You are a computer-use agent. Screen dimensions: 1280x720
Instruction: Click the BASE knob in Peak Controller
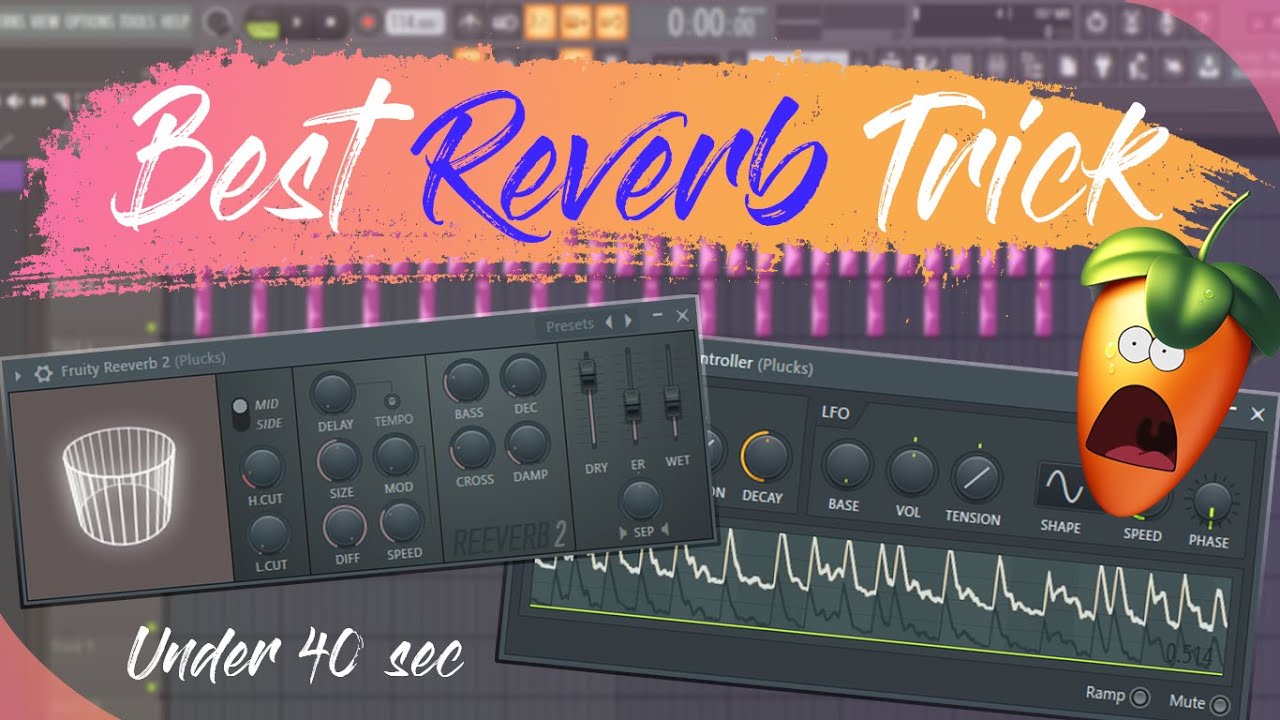(846, 466)
